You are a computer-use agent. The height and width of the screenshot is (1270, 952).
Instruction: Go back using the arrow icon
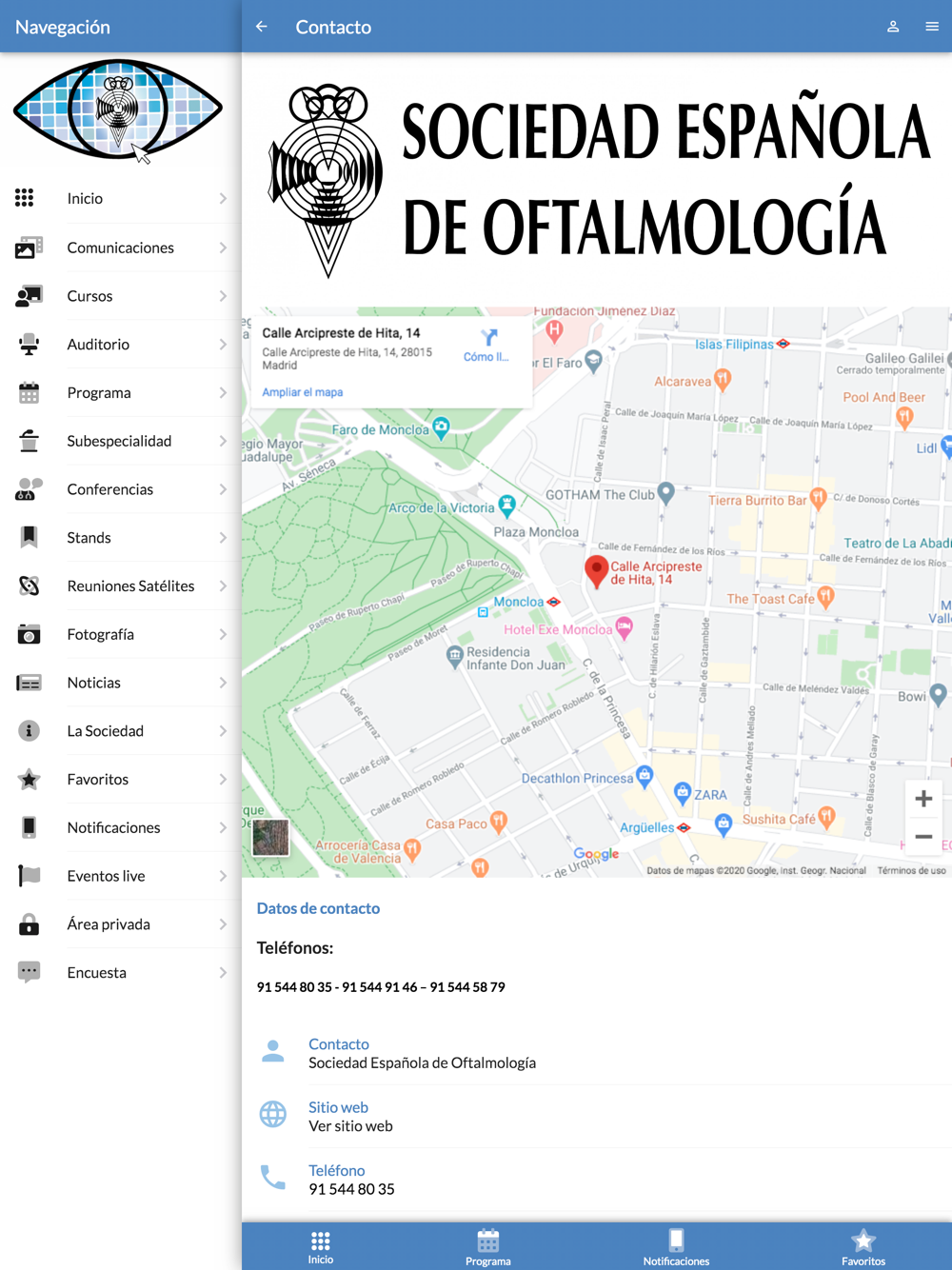pyautogui.click(x=262, y=27)
